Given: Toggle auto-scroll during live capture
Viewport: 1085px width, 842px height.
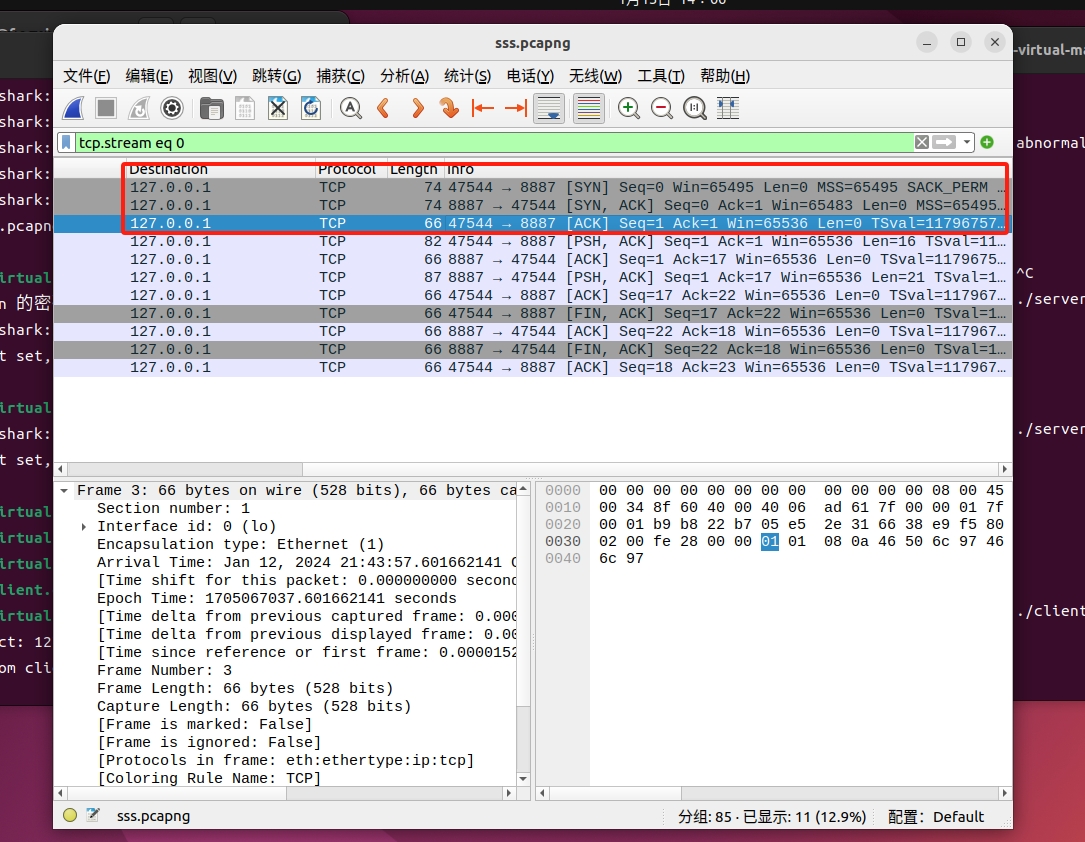Looking at the screenshot, I should tap(549, 108).
